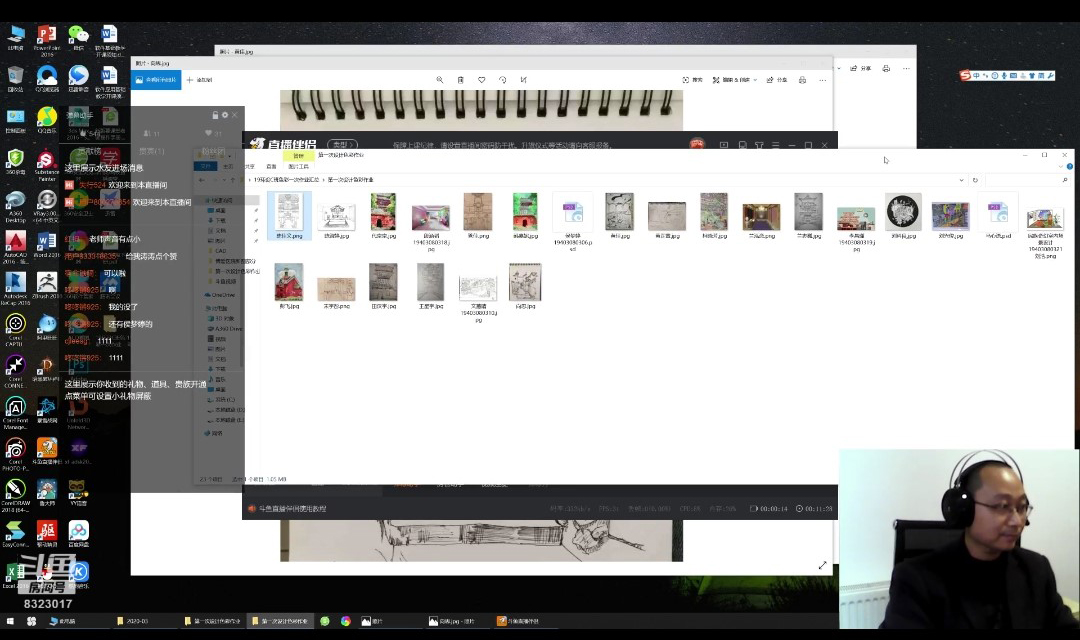The width and height of the screenshot is (1080, 640).
Task: Click the heart favorite icon in Photos toolbar
Action: pos(481,80)
